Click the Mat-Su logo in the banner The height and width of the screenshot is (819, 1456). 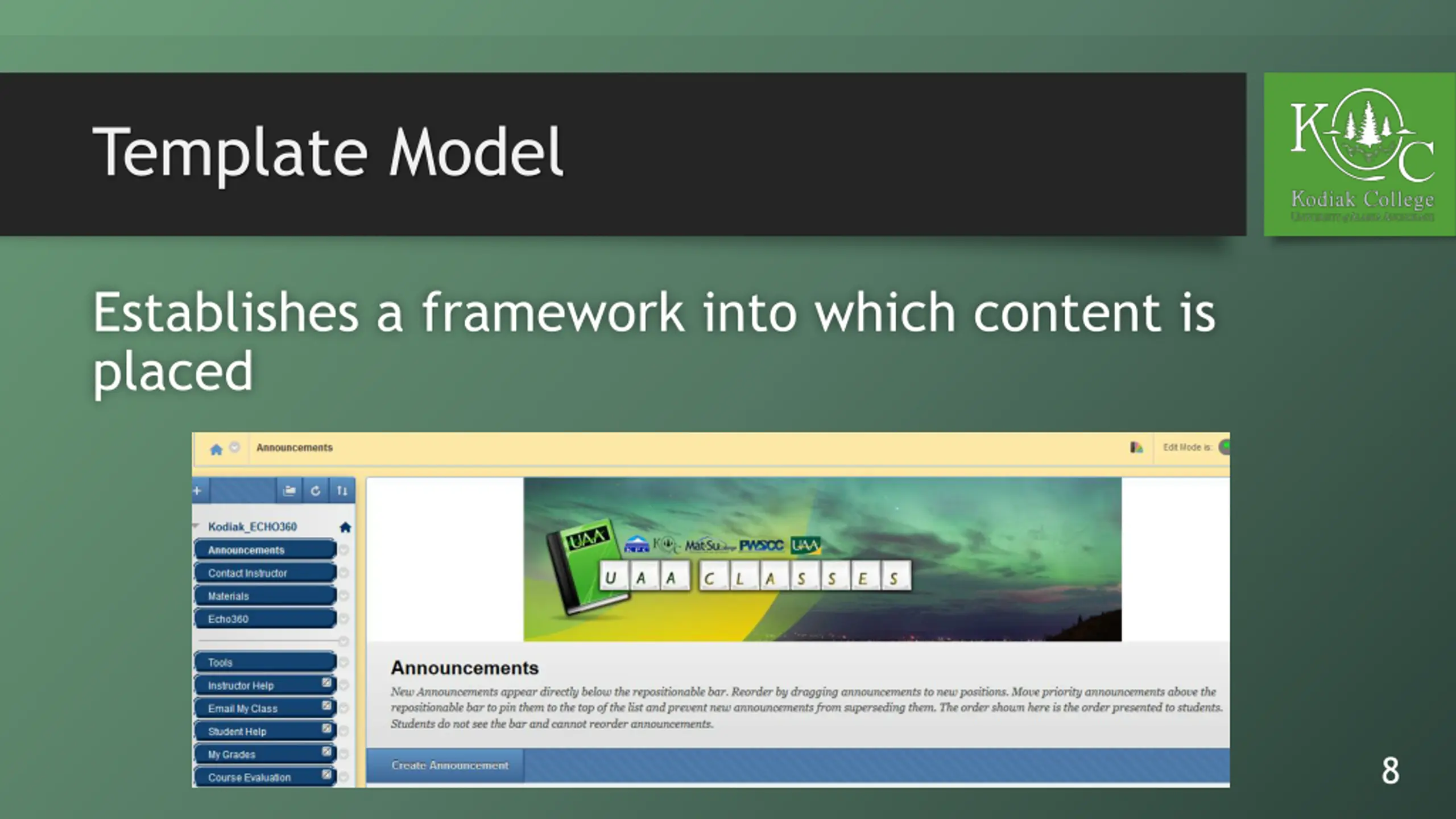click(710, 545)
